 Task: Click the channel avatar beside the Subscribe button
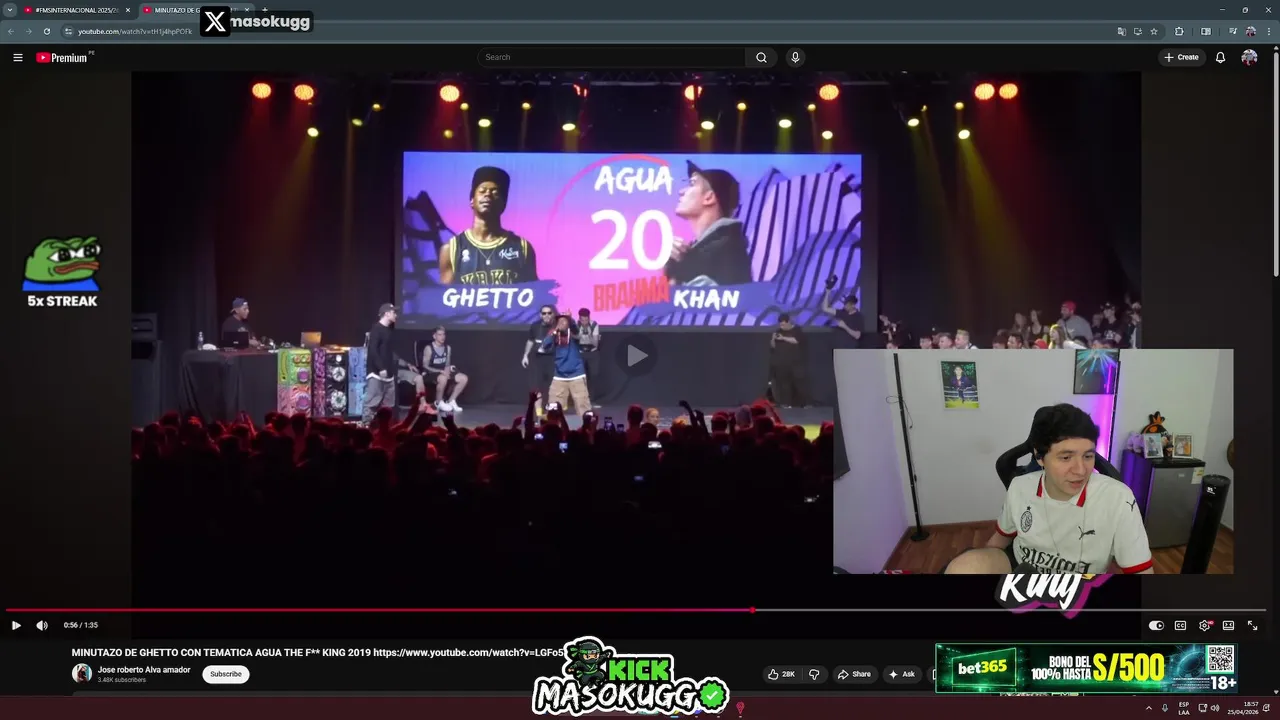82,674
